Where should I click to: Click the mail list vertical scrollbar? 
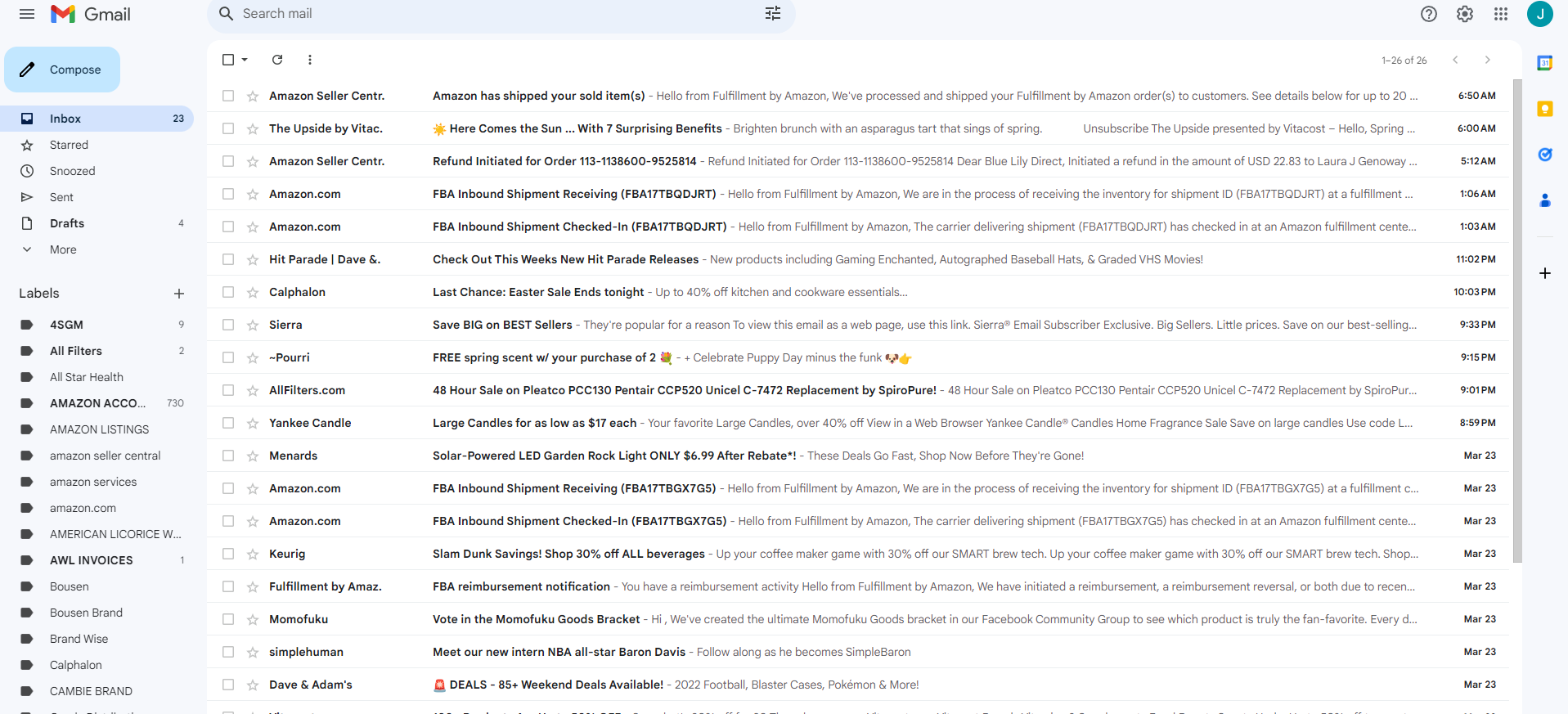pos(1517,321)
